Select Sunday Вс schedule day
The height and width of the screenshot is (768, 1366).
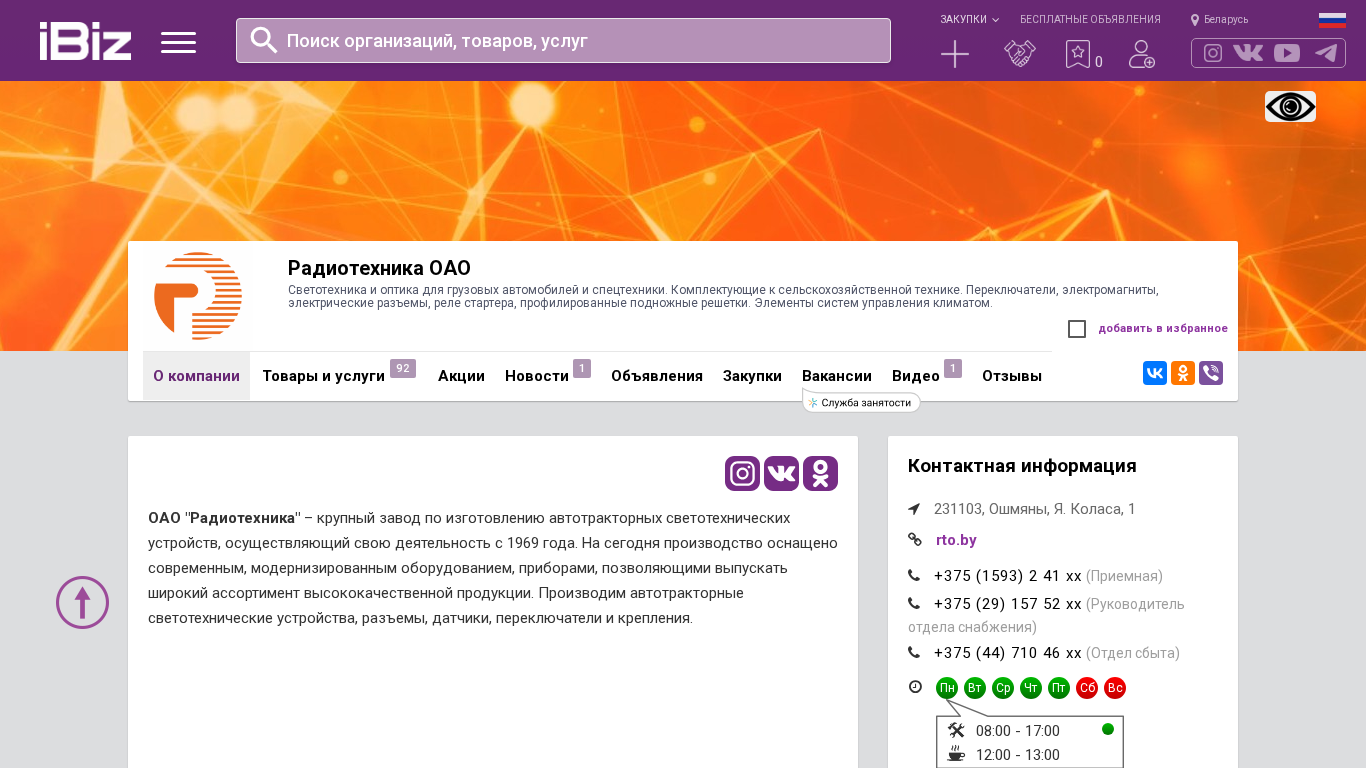pos(1115,688)
